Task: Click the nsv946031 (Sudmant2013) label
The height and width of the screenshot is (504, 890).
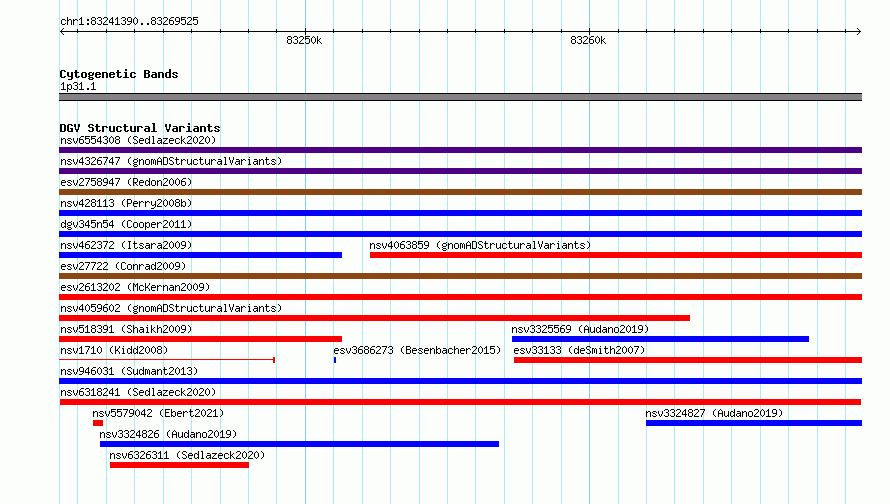Action: 129,371
